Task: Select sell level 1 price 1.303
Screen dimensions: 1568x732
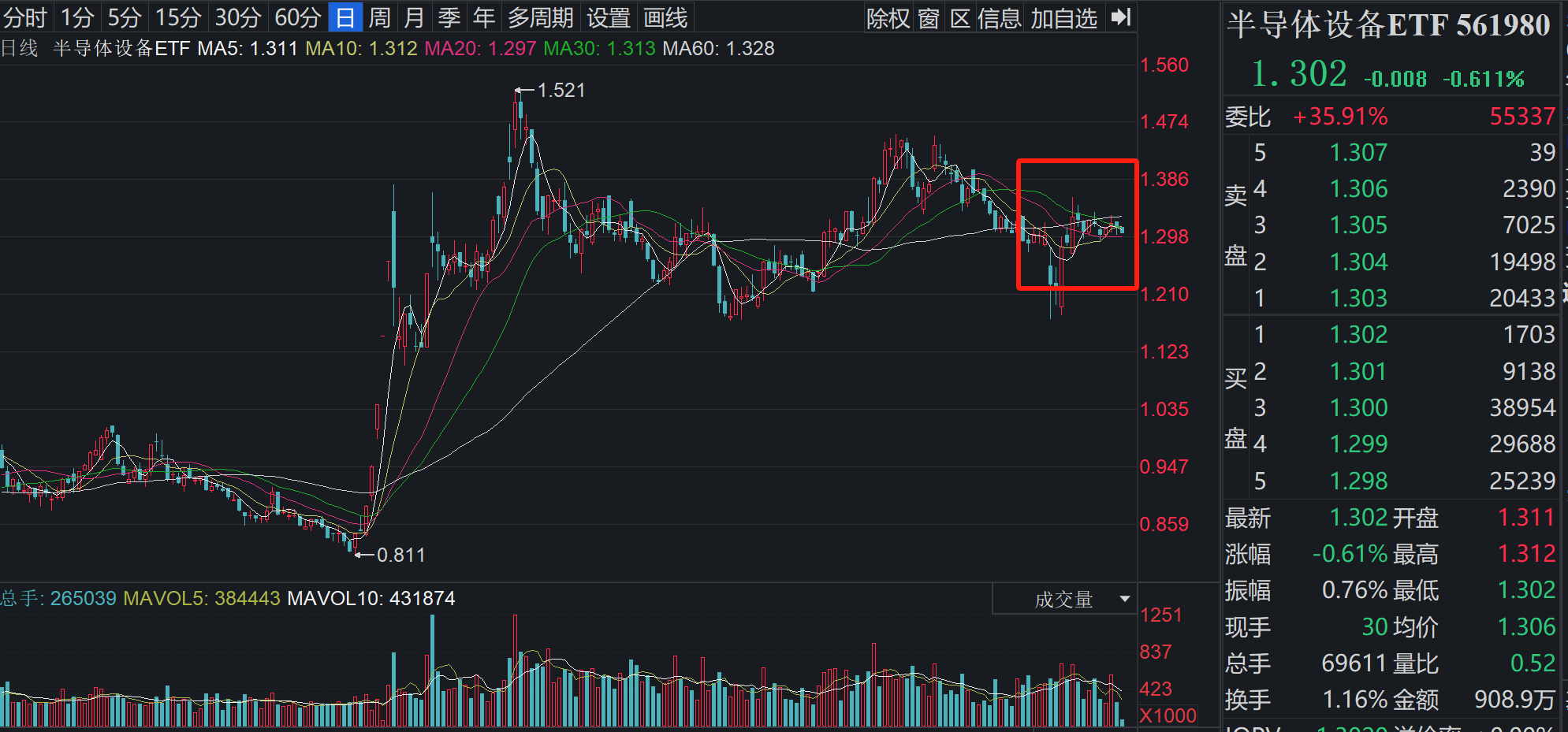Action: point(1358,298)
